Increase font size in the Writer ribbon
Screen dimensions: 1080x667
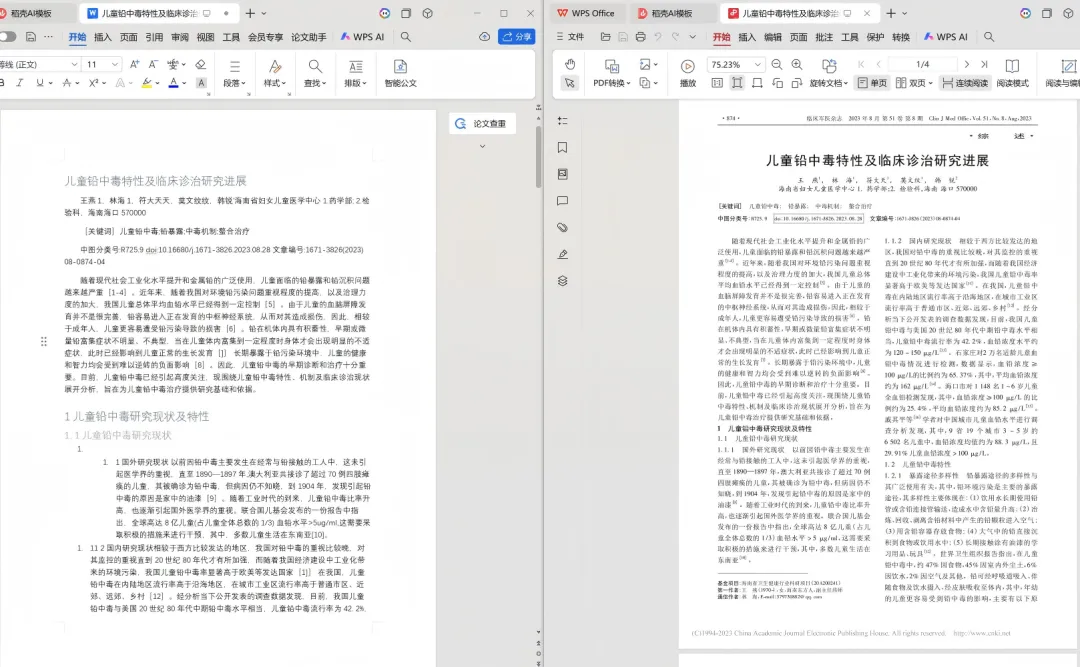134,64
